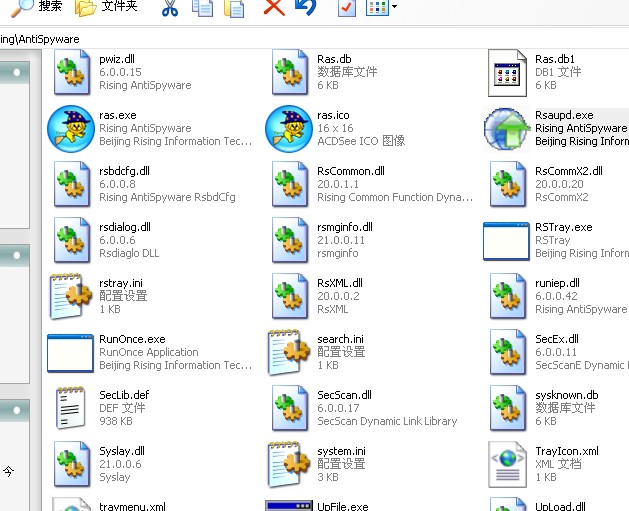Screen dimensions: 629x511
Task: Click the search.ini file name
Action: tap(340, 339)
